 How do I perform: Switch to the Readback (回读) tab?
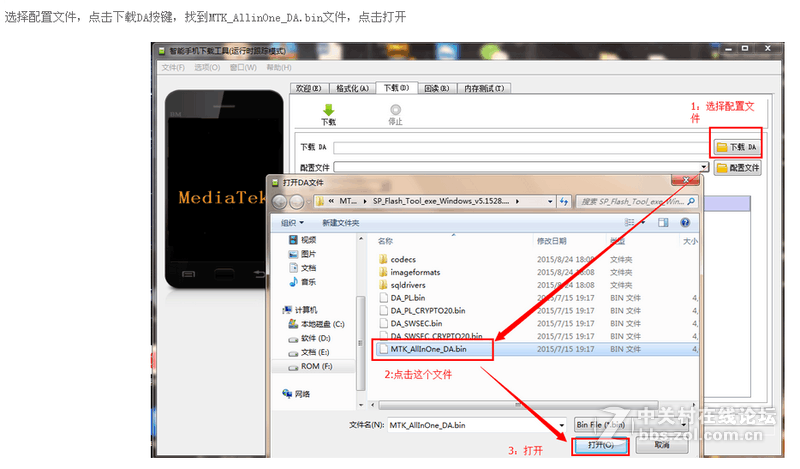click(x=437, y=88)
